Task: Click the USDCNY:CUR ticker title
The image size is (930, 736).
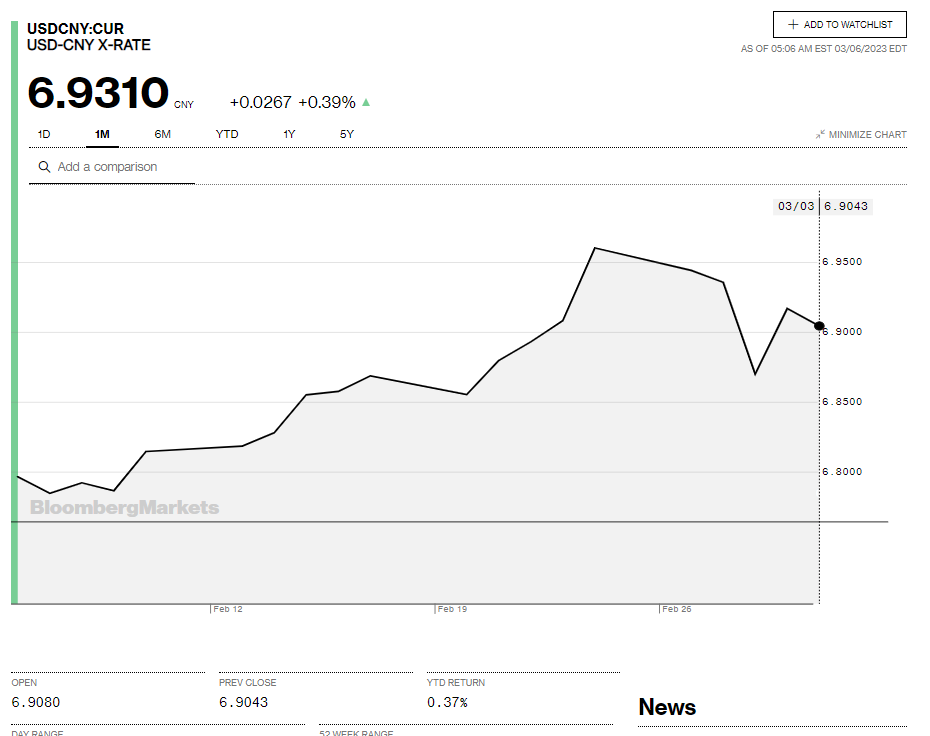Action: tap(75, 29)
